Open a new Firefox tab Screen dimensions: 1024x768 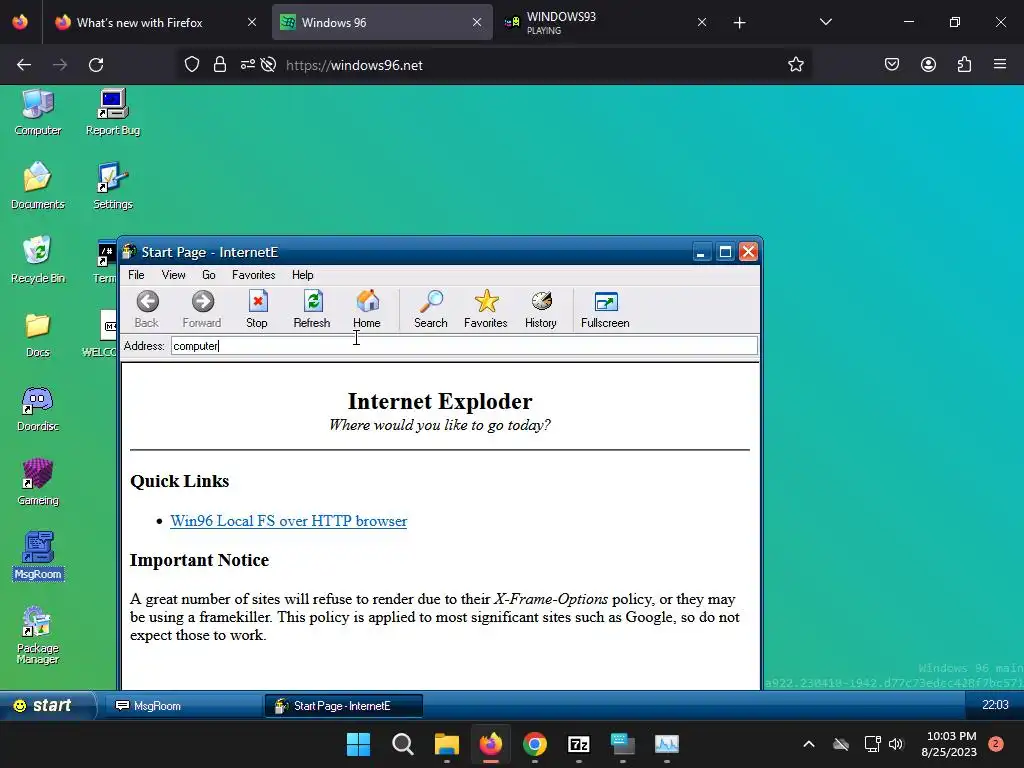pos(739,23)
